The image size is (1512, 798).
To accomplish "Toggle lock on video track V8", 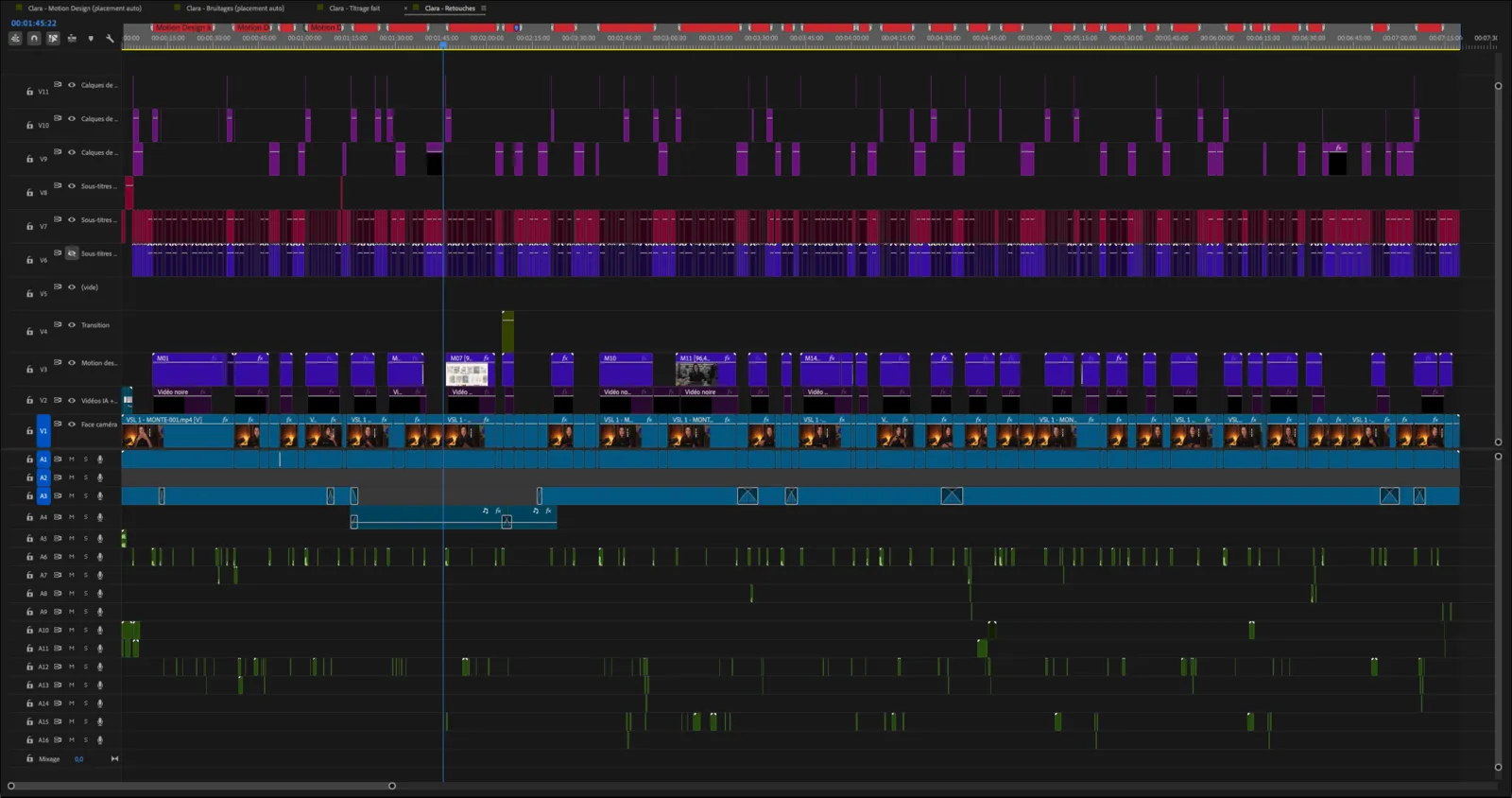I will [29, 193].
